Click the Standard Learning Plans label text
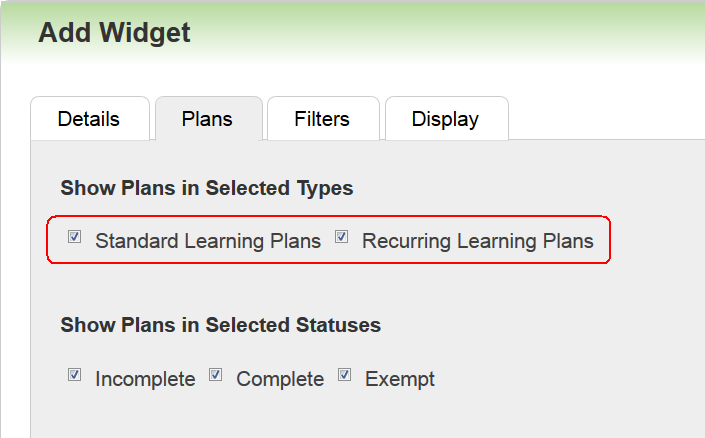The width and height of the screenshot is (705, 438). [x=208, y=241]
